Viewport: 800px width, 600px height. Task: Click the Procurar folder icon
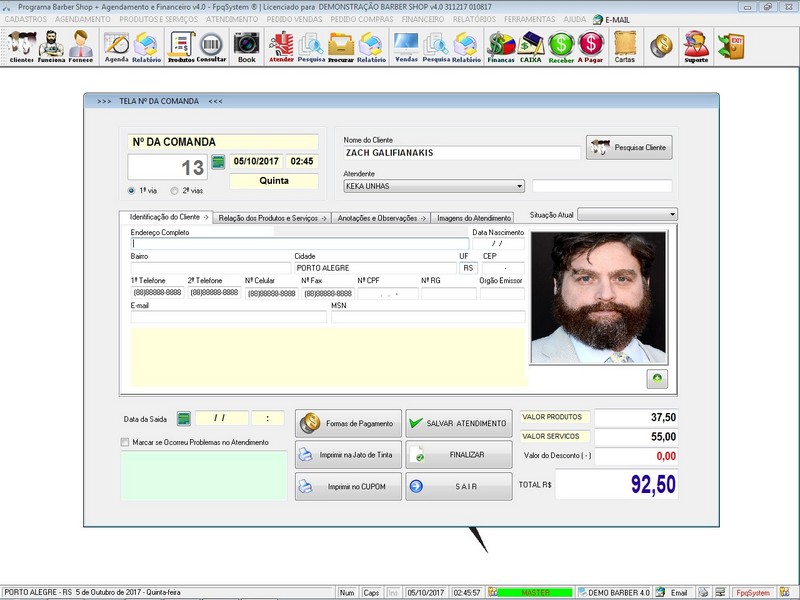[341, 46]
